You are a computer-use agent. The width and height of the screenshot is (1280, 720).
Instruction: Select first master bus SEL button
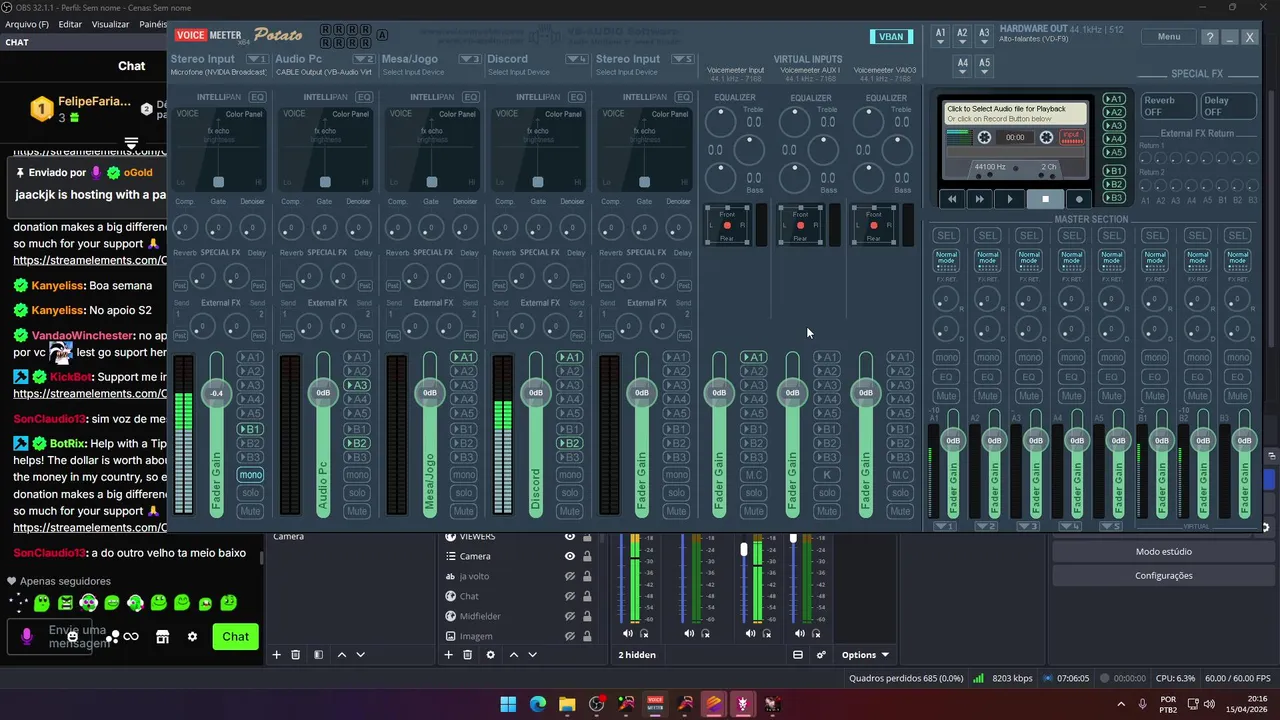(946, 236)
